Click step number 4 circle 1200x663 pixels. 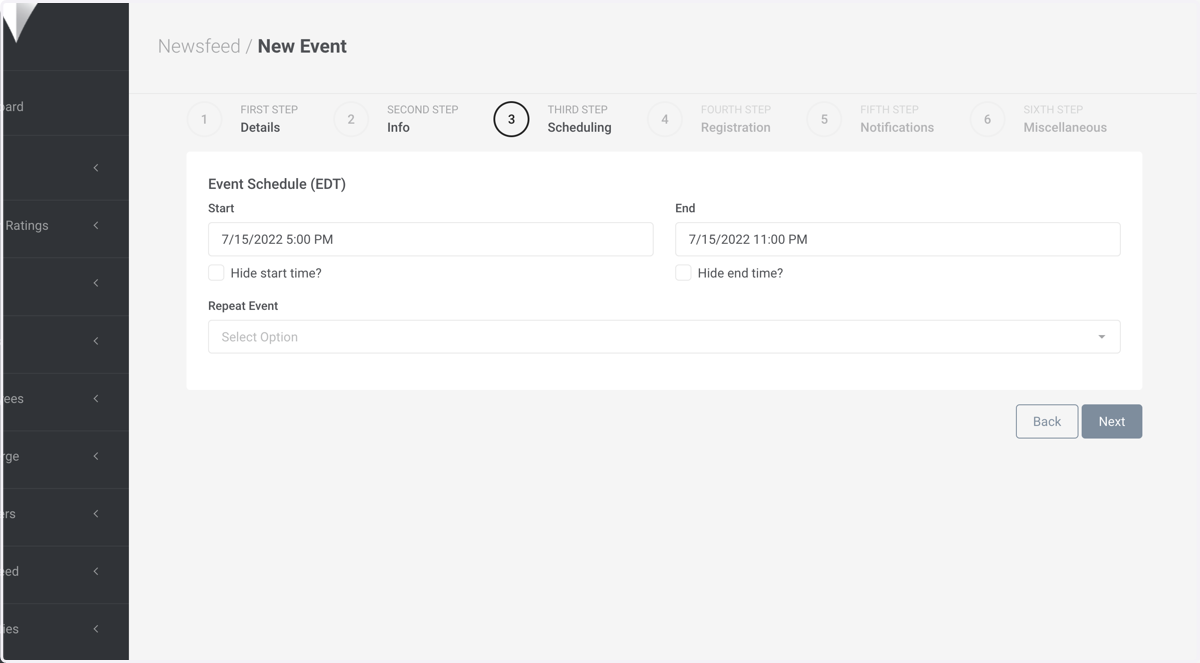click(x=664, y=119)
